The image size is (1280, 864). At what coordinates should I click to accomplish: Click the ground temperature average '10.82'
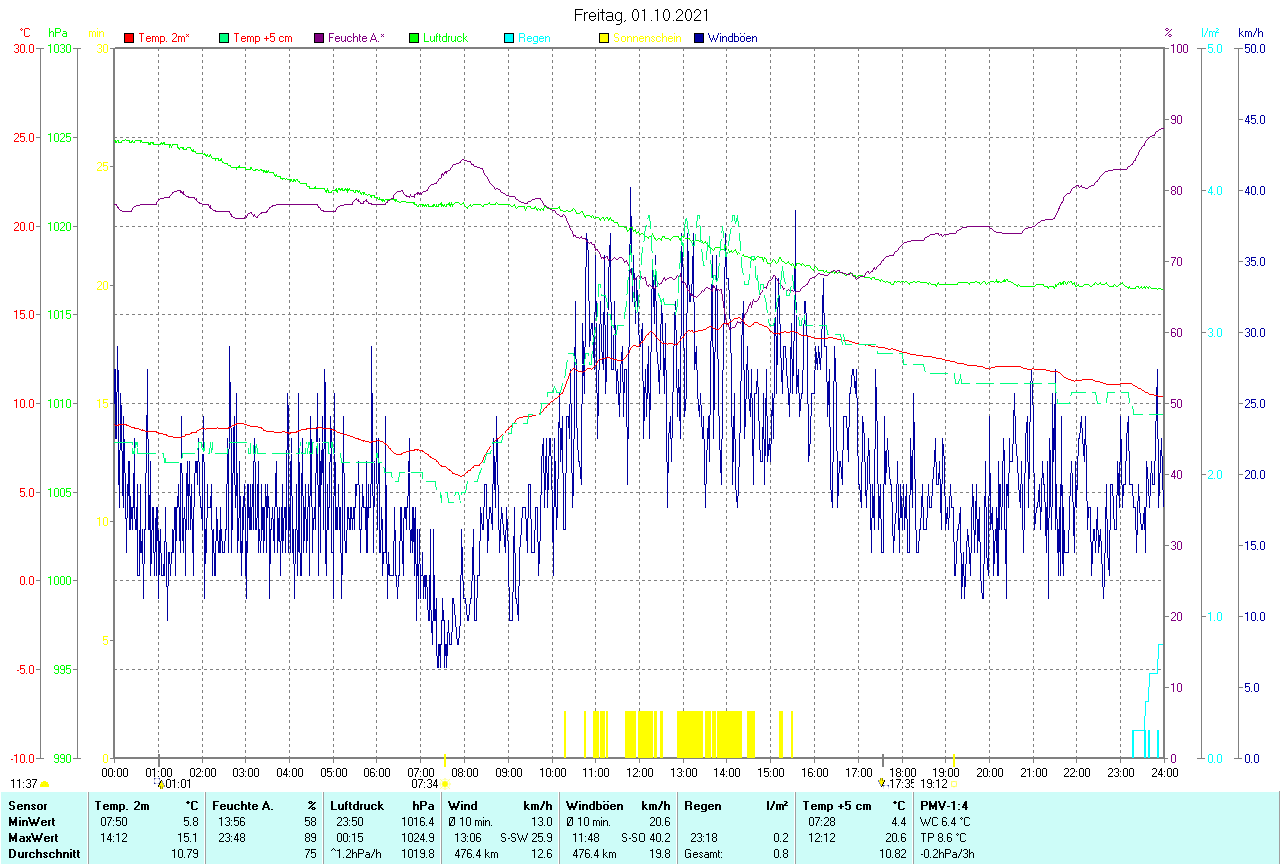click(x=891, y=854)
